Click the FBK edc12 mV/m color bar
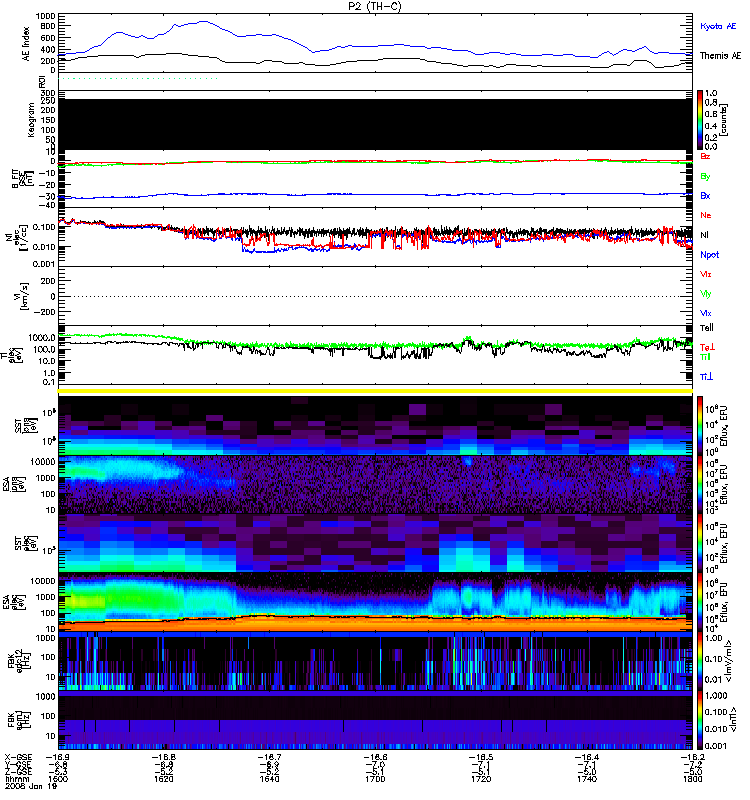Viewport: 750px width, 800px height. pyautogui.click(x=699, y=661)
